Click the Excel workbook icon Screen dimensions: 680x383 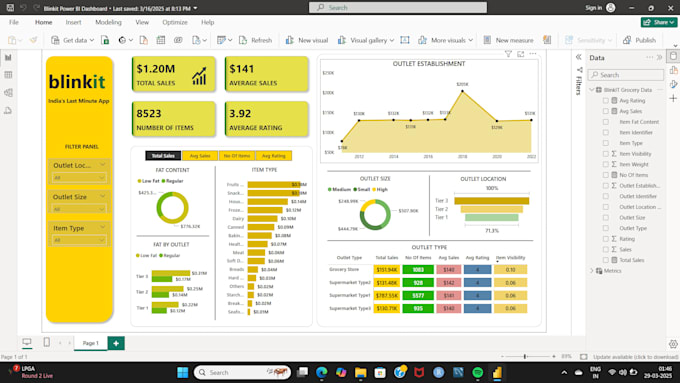(x=105, y=40)
